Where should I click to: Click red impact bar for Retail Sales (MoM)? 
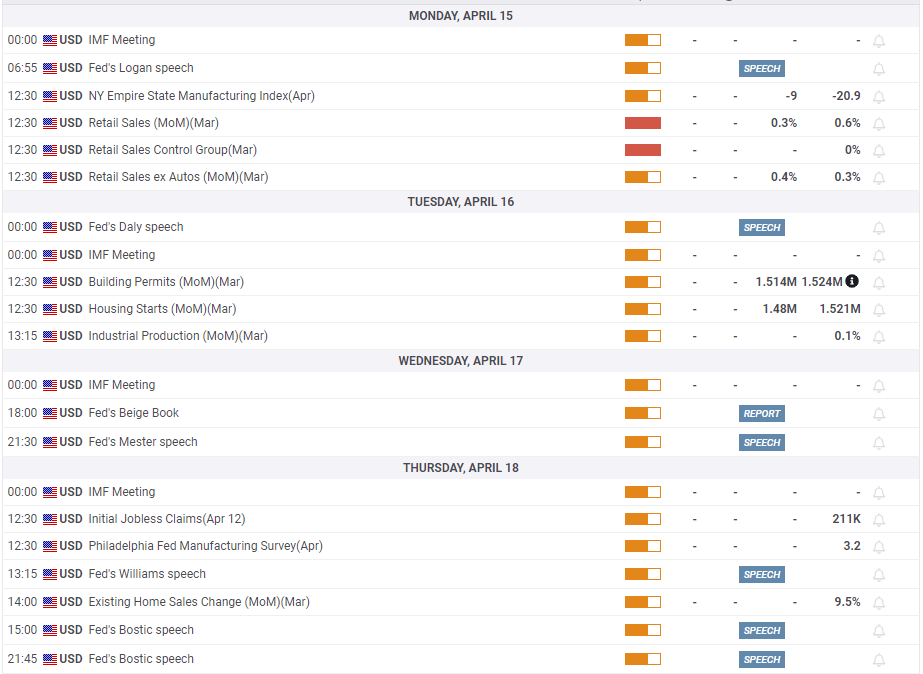643,123
